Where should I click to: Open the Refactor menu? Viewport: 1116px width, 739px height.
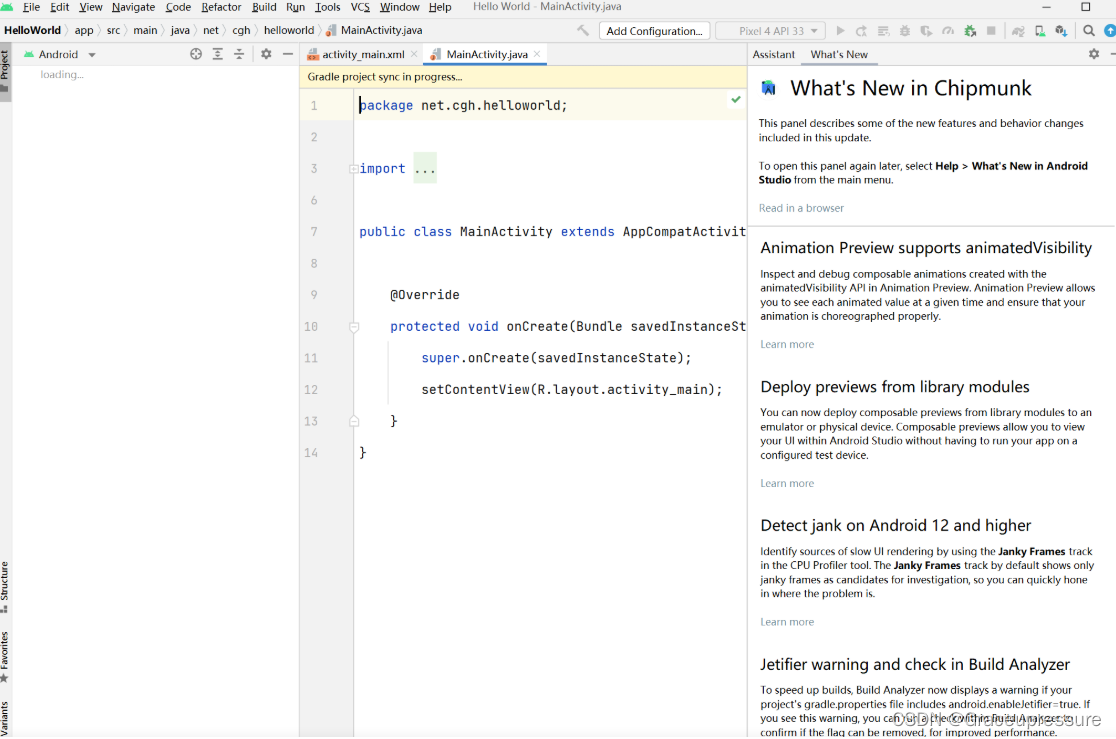[221, 7]
